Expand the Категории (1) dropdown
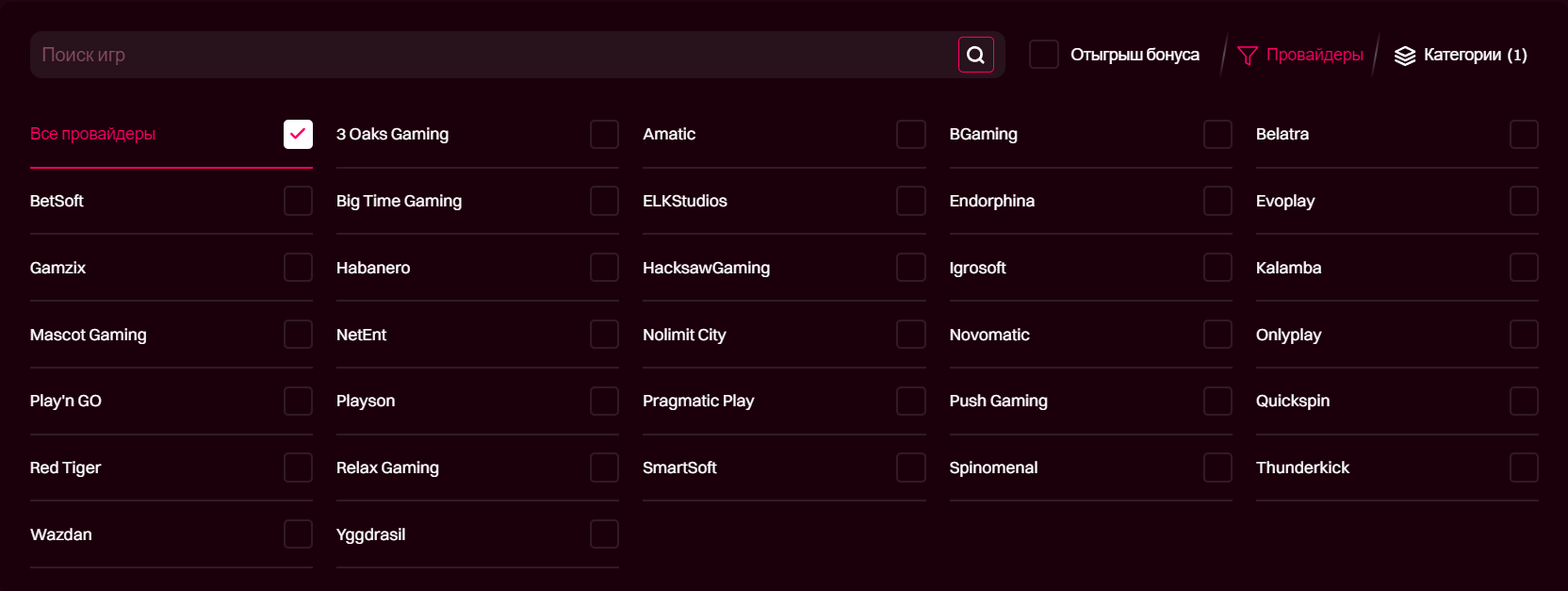This screenshot has width=1568, height=591. coord(1461,55)
